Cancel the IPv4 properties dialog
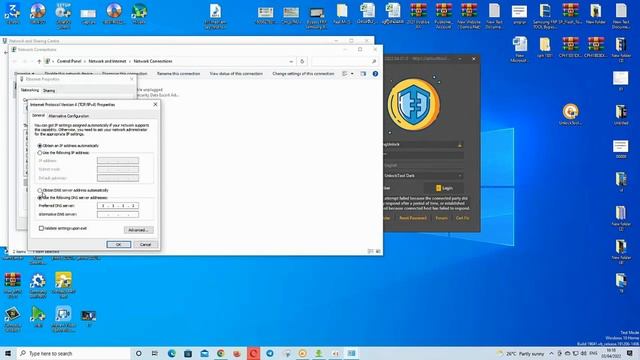Image resolution: width=640 pixels, height=360 pixels. pyautogui.click(x=146, y=244)
